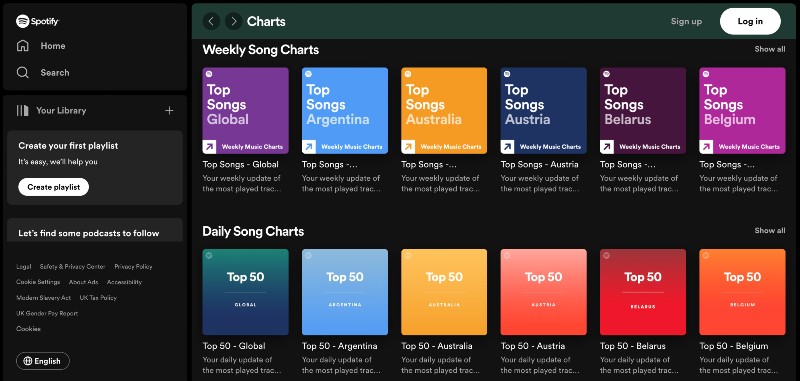
Task: Click arrow icon on Top Songs Australia cover
Action: tap(408, 147)
